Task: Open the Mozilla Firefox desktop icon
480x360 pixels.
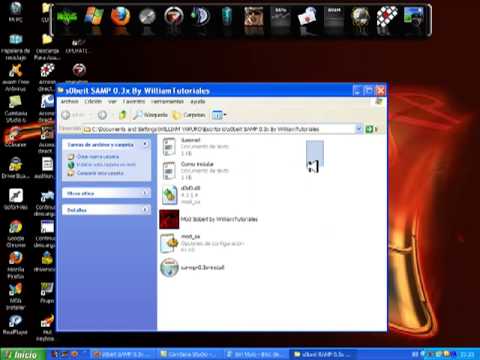Action: tap(15, 265)
